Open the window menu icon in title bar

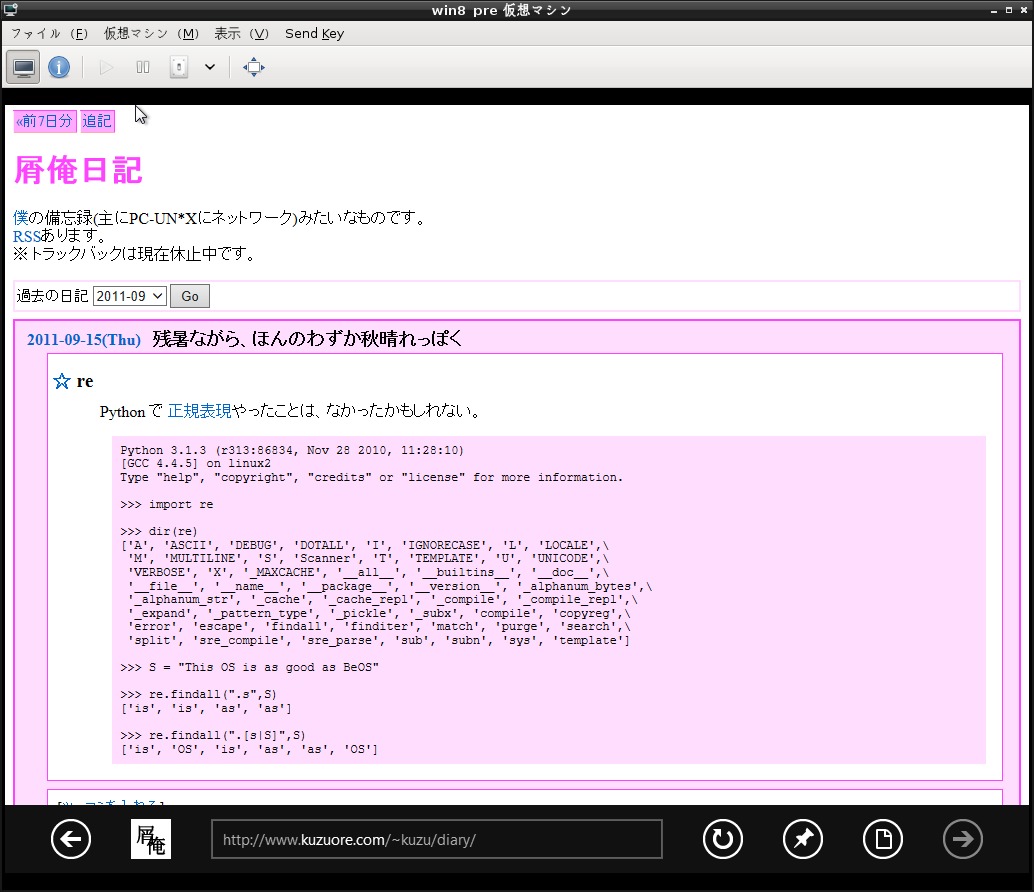click(x=11, y=10)
